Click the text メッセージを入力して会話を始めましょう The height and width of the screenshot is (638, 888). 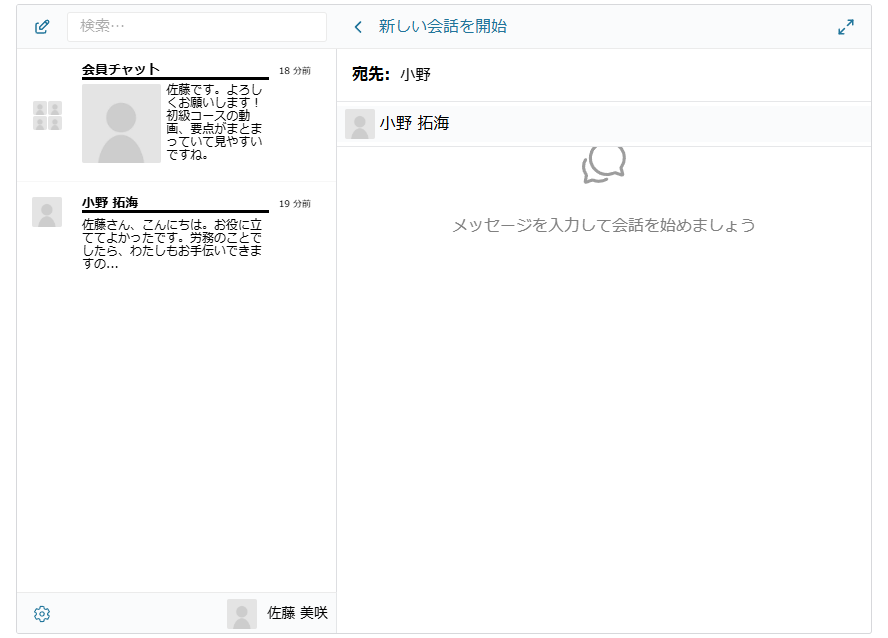[x=604, y=225]
